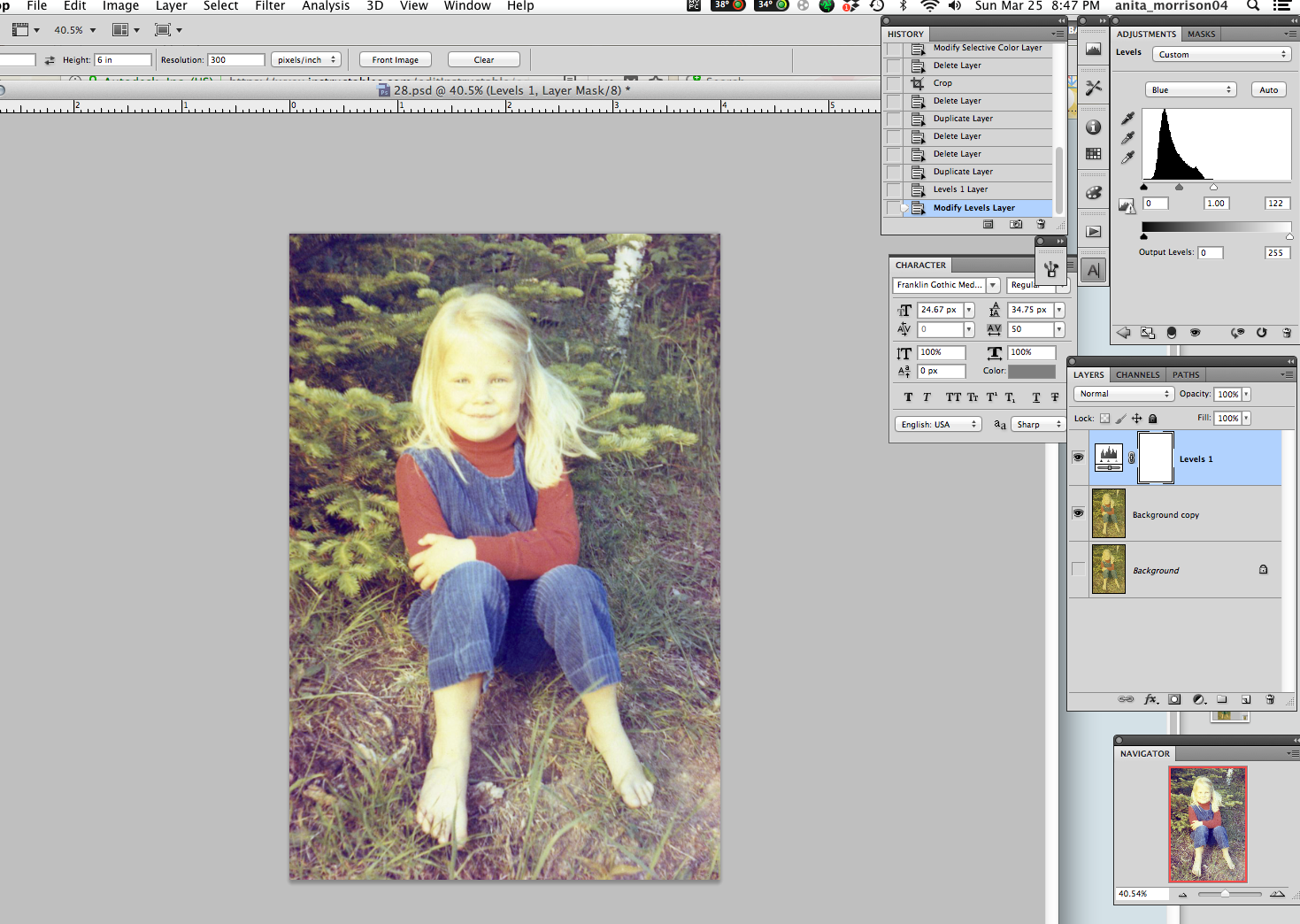Open the layer Opacity slider arrow
The image size is (1300, 924).
click(1246, 395)
